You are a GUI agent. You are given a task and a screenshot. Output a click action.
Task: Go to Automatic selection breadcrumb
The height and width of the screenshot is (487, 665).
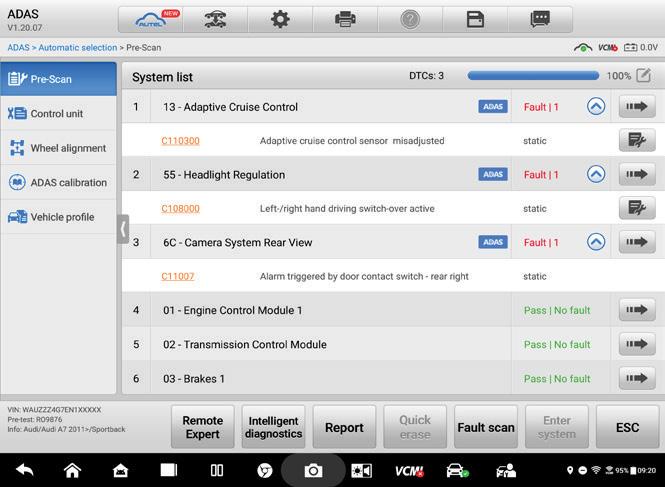tap(78, 48)
